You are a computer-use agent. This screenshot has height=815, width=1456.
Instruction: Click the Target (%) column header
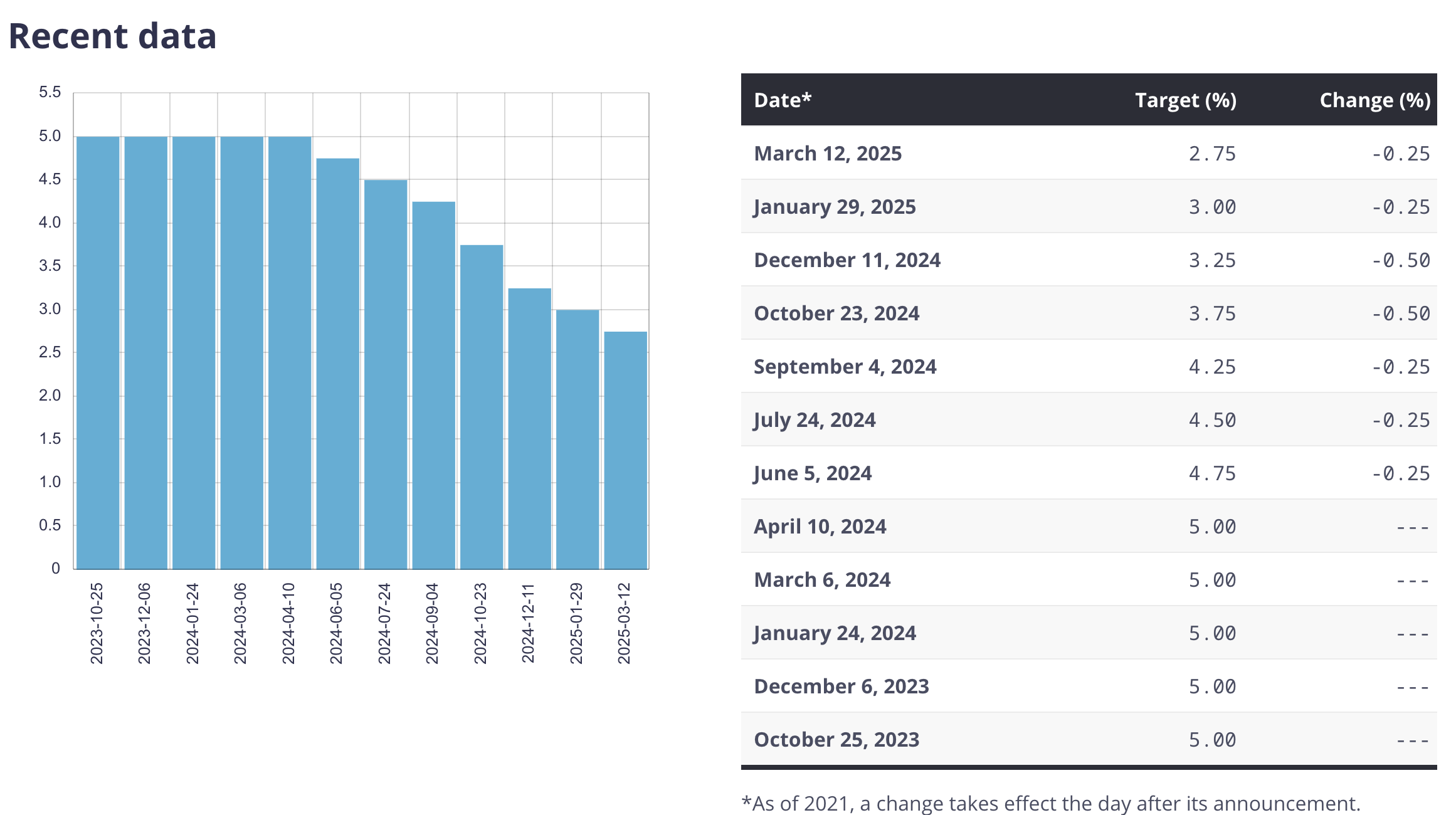(1185, 100)
